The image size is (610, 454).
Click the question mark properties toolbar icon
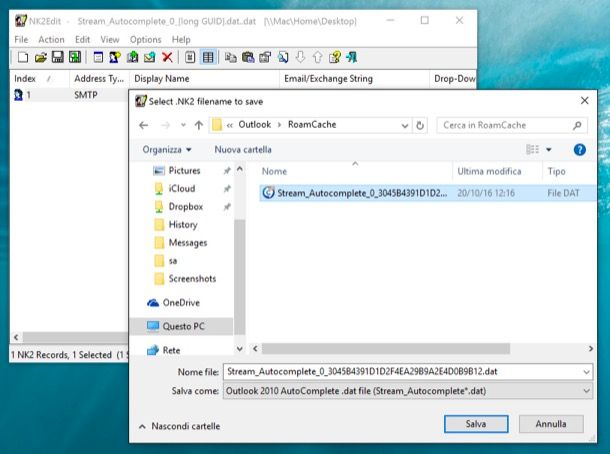coord(335,58)
